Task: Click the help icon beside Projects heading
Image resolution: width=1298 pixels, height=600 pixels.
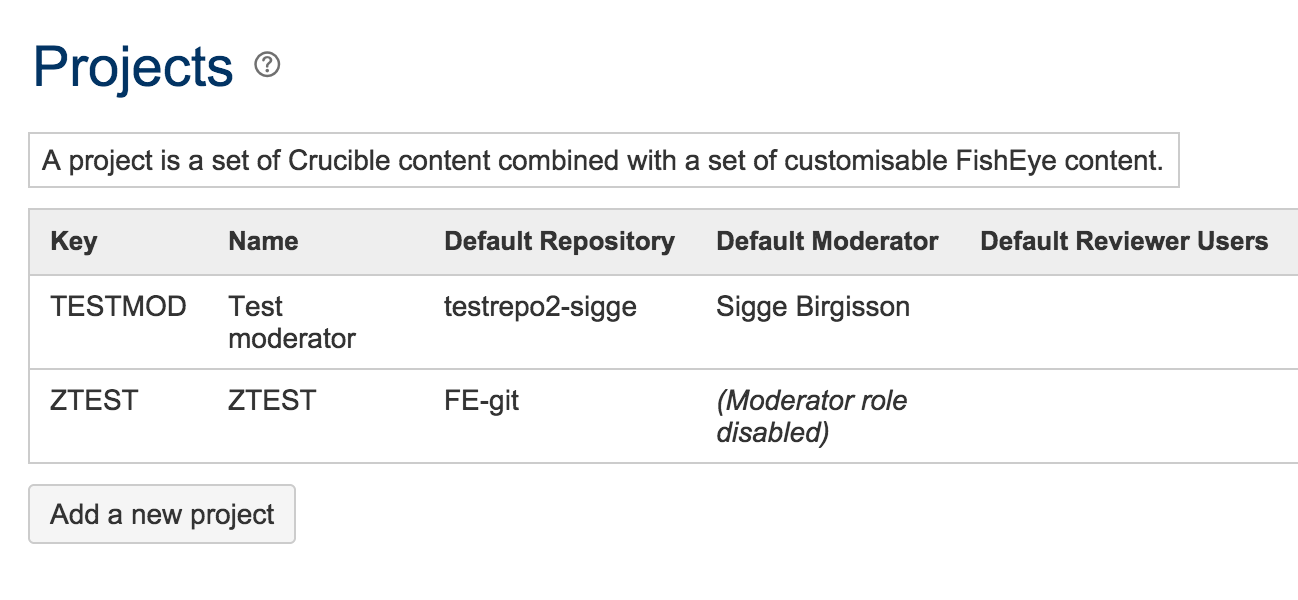Action: pos(267,65)
